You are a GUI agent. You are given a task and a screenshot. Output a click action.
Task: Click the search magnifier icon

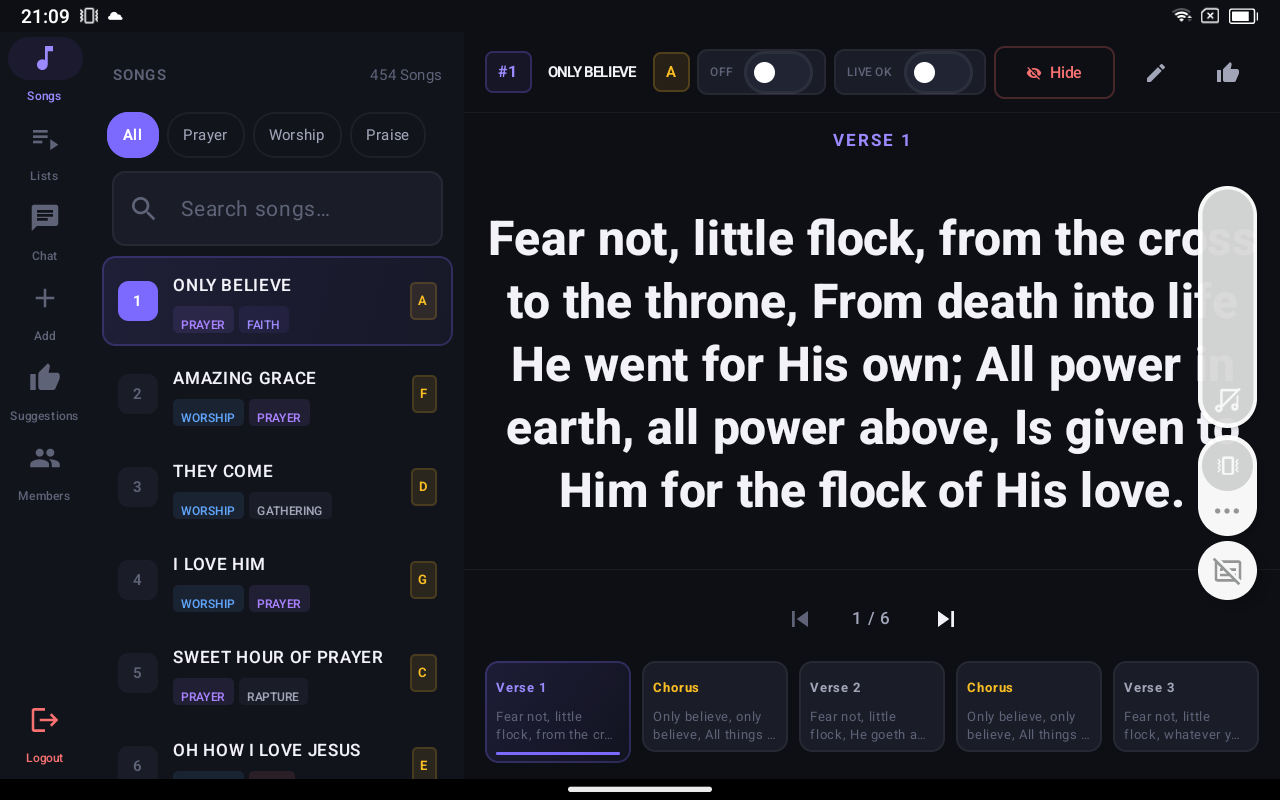coord(144,208)
